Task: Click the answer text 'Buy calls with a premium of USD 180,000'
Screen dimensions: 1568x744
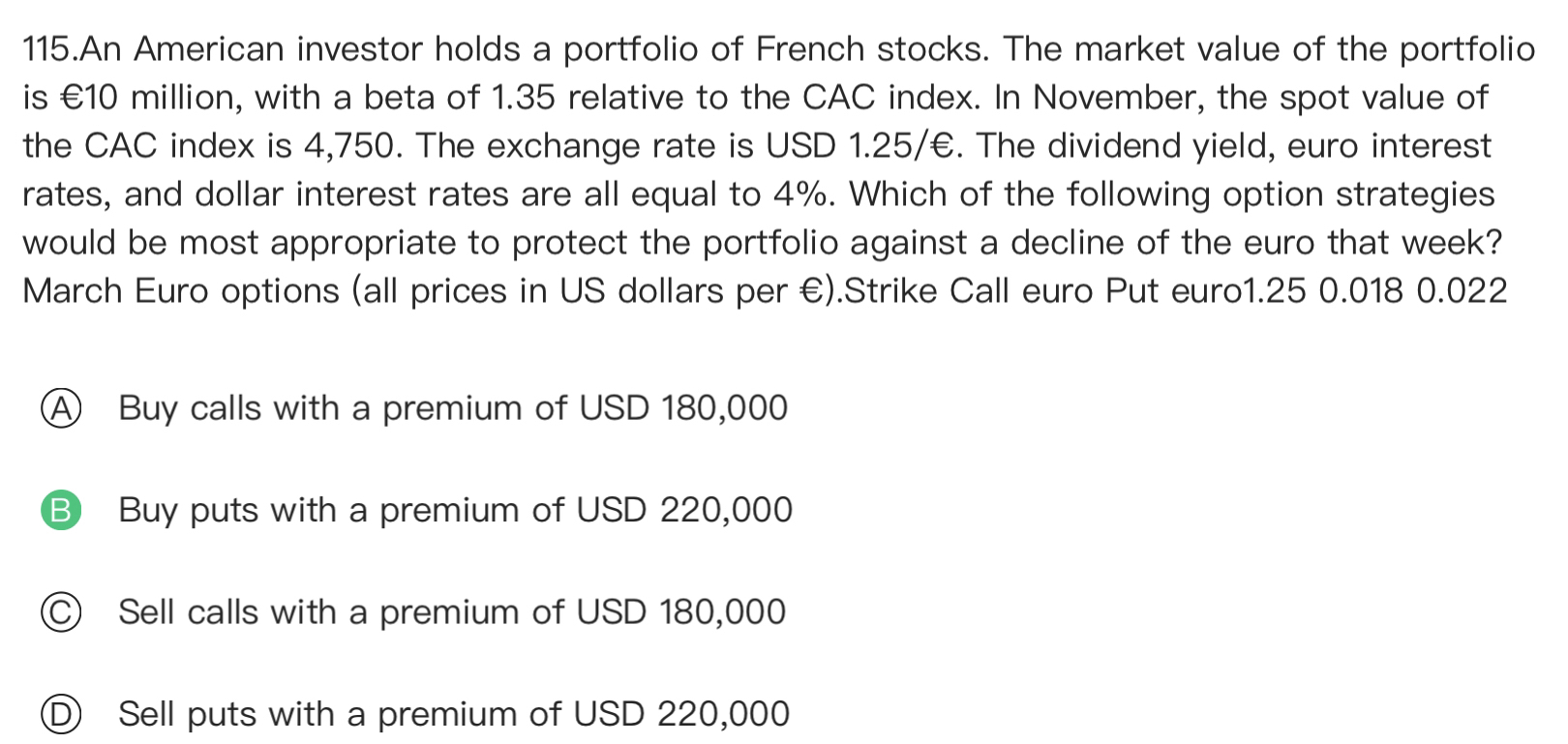Action: coord(453,409)
